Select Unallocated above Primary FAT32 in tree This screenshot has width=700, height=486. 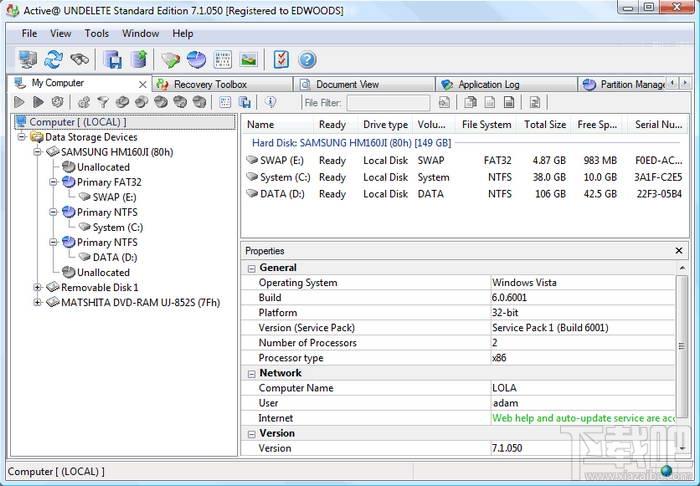pyautogui.click(x=103, y=167)
